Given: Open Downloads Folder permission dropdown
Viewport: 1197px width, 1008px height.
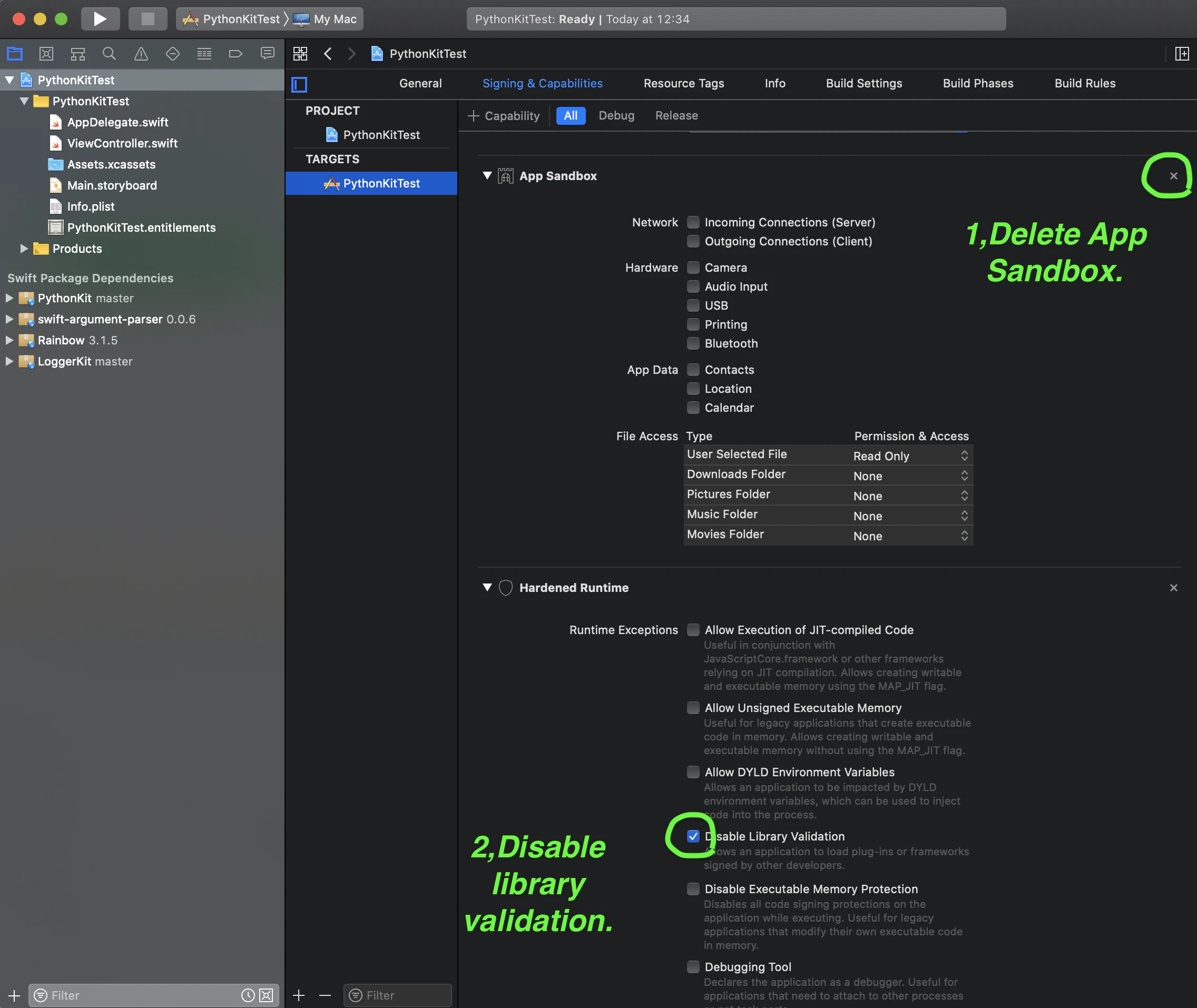Looking at the screenshot, I should [911, 476].
